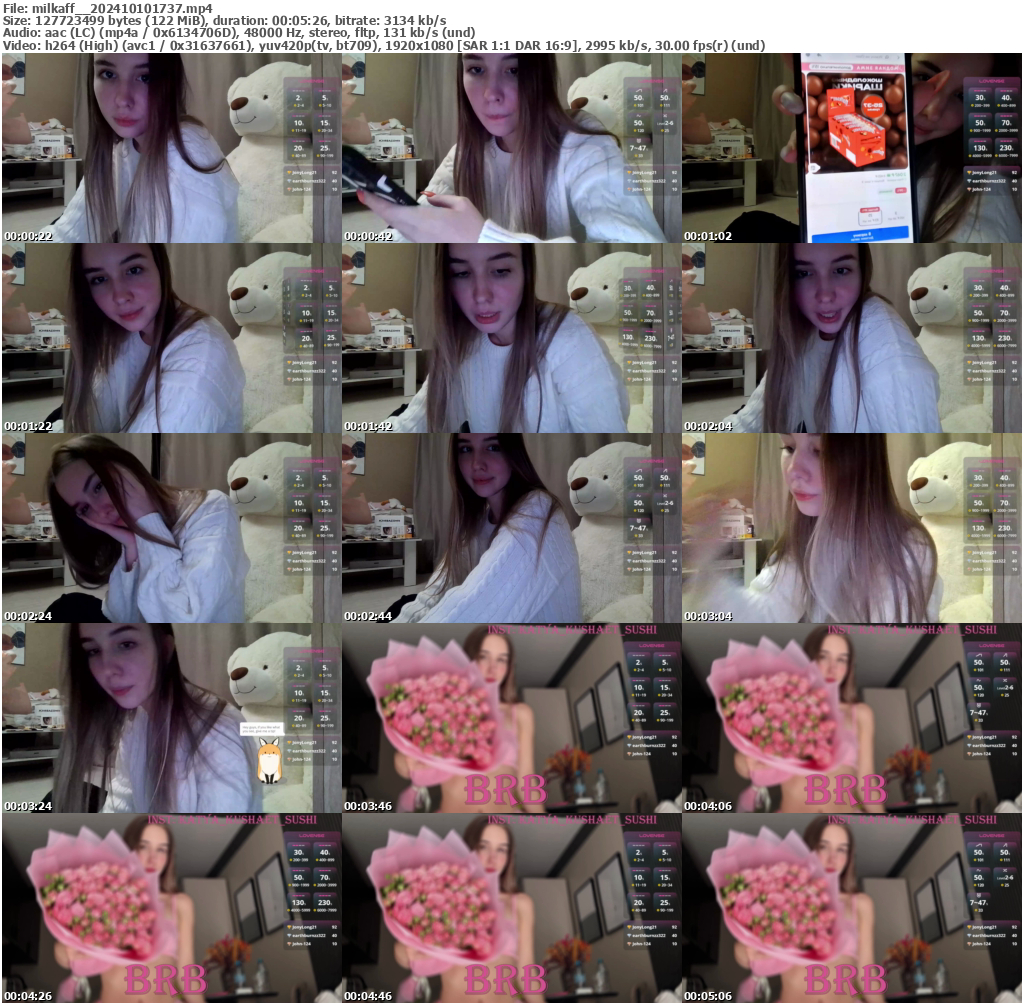The width and height of the screenshot is (1024, 1003).
Task: Open the INST: NATAL_KUSHALT_SUSHI caption link
Action: pyautogui.click(x=573, y=629)
